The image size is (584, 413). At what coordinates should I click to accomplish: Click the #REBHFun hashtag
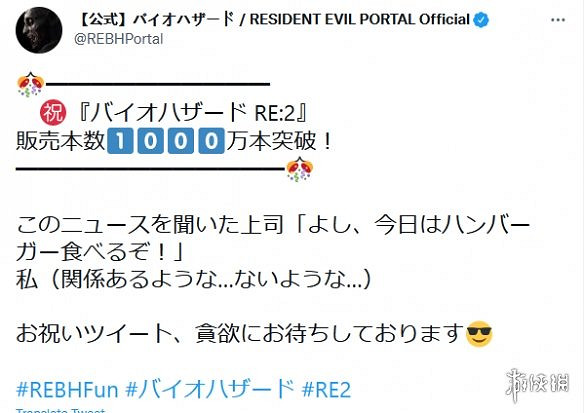(67, 390)
